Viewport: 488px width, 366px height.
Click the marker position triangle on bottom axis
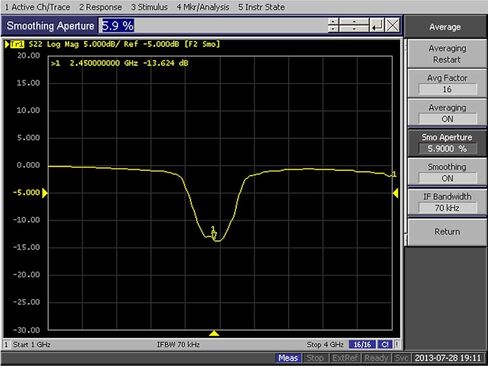pos(214,333)
